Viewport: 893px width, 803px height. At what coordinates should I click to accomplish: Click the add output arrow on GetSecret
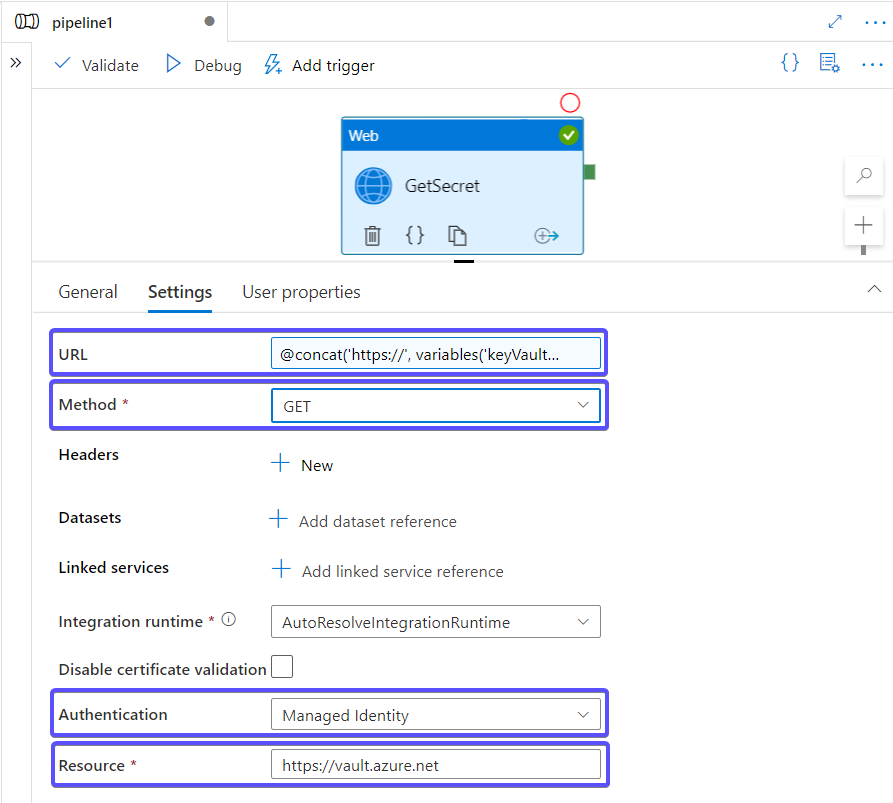click(x=546, y=236)
